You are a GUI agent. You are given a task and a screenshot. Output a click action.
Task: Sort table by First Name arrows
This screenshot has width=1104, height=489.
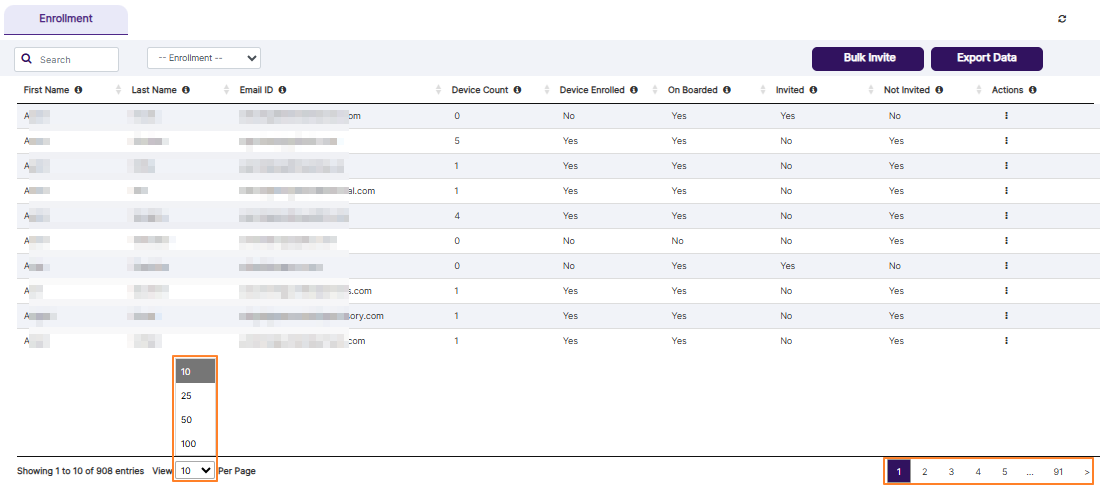coord(118,90)
